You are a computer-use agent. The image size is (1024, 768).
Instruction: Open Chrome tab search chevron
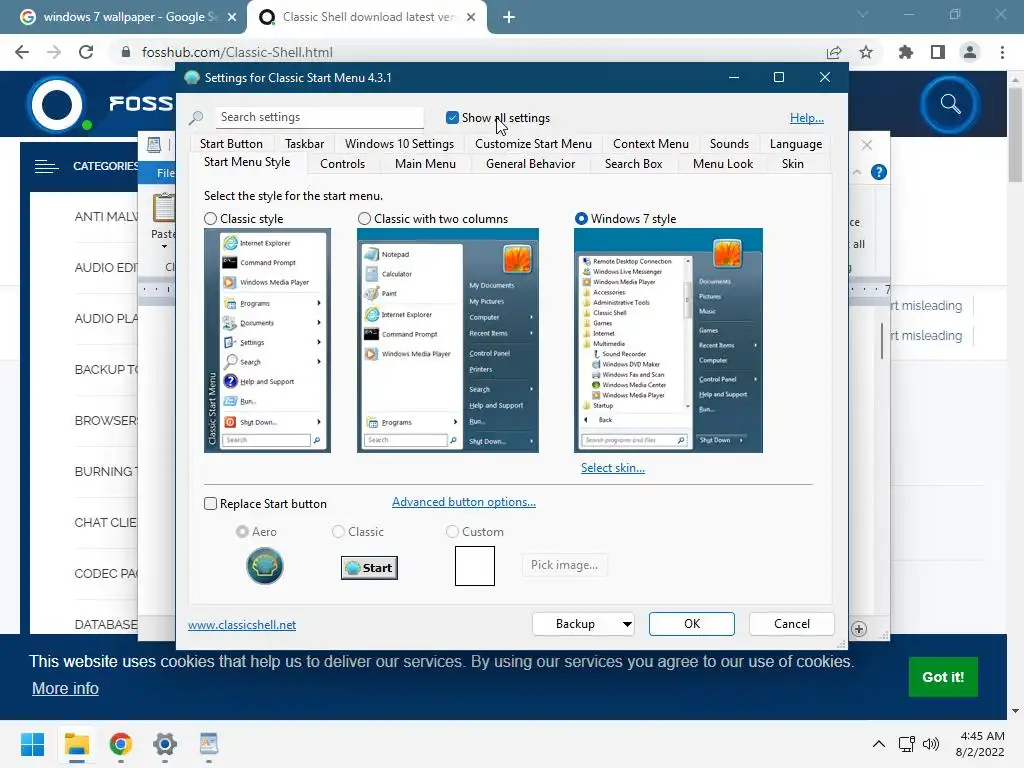[x=863, y=14]
